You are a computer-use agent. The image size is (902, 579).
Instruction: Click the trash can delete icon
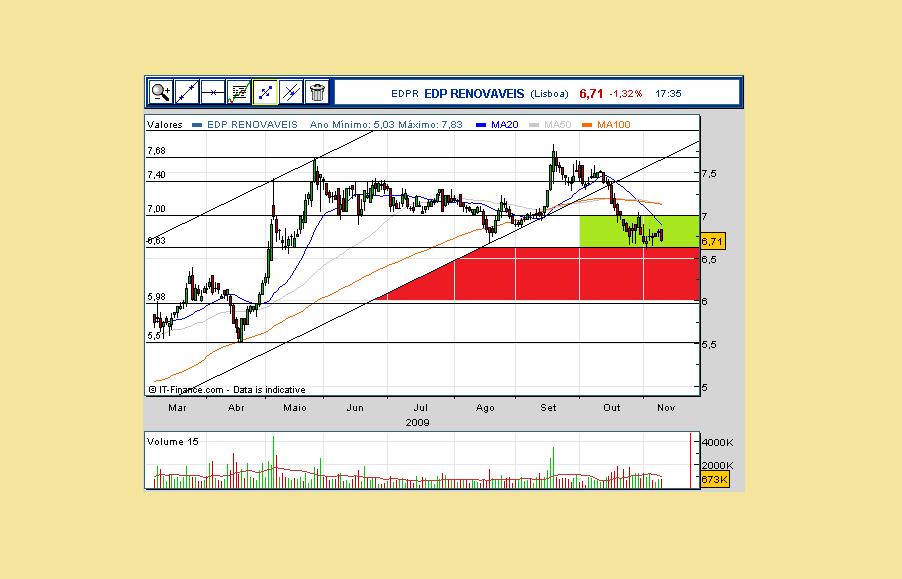[317, 92]
